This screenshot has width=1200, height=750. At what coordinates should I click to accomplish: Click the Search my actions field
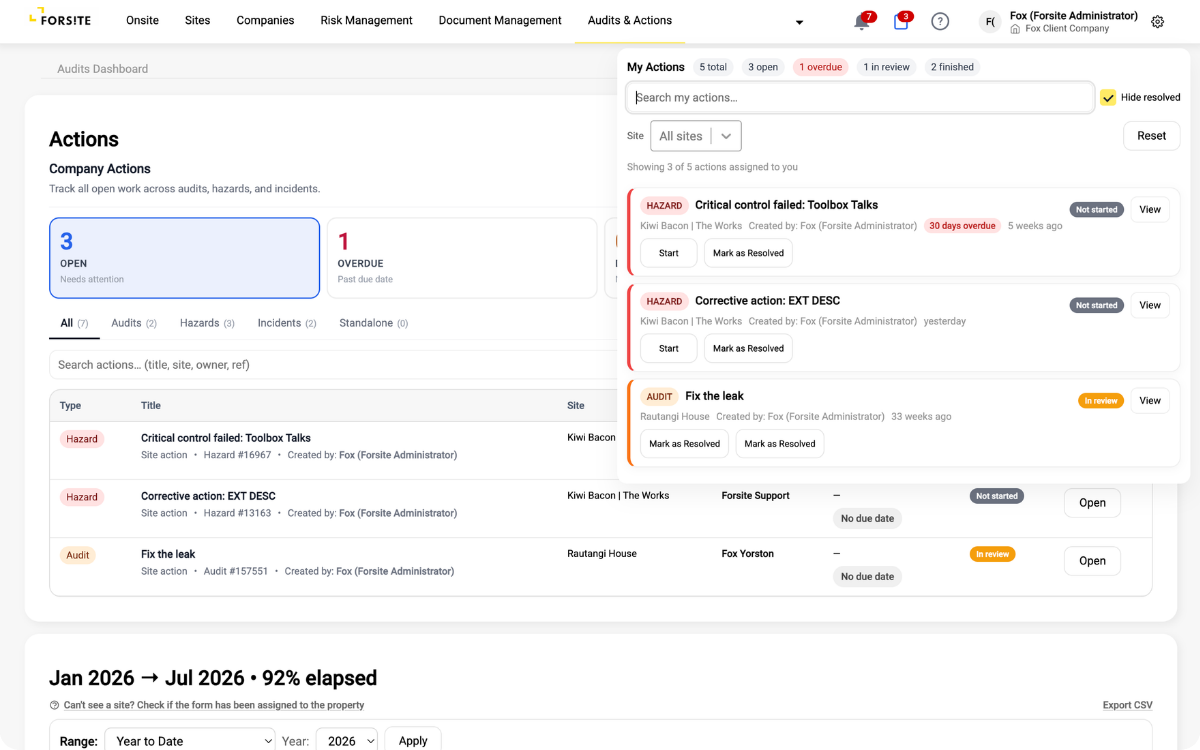[x=860, y=97]
